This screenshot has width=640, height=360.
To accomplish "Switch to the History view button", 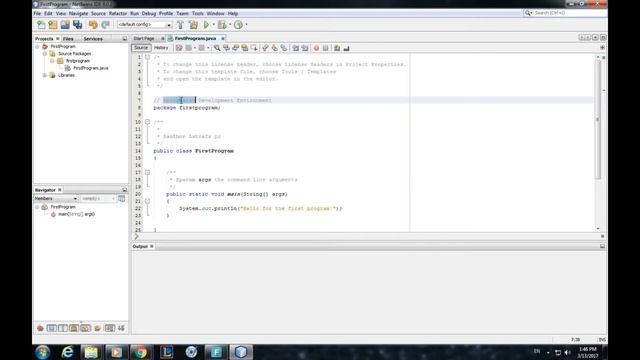I will pyautogui.click(x=161, y=48).
